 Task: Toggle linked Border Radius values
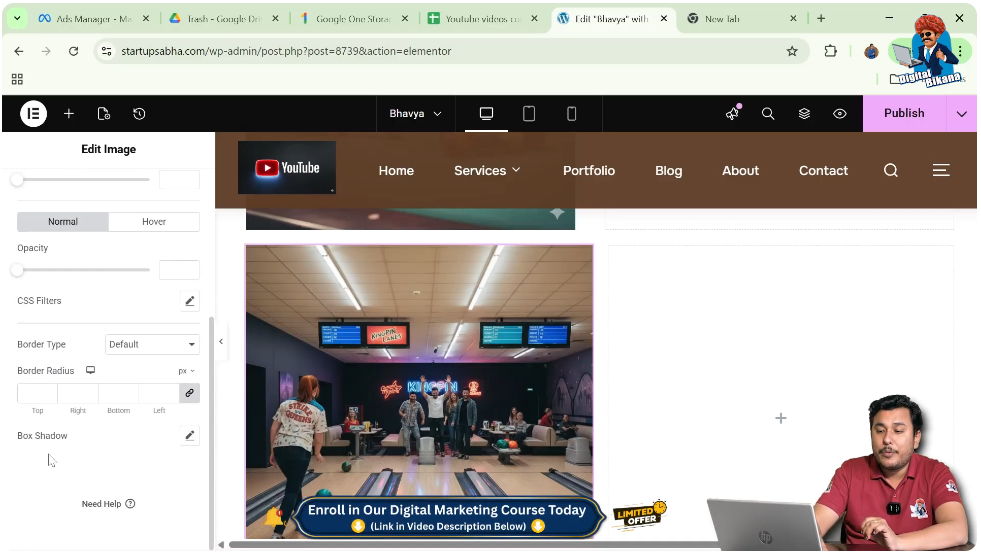[189, 394]
